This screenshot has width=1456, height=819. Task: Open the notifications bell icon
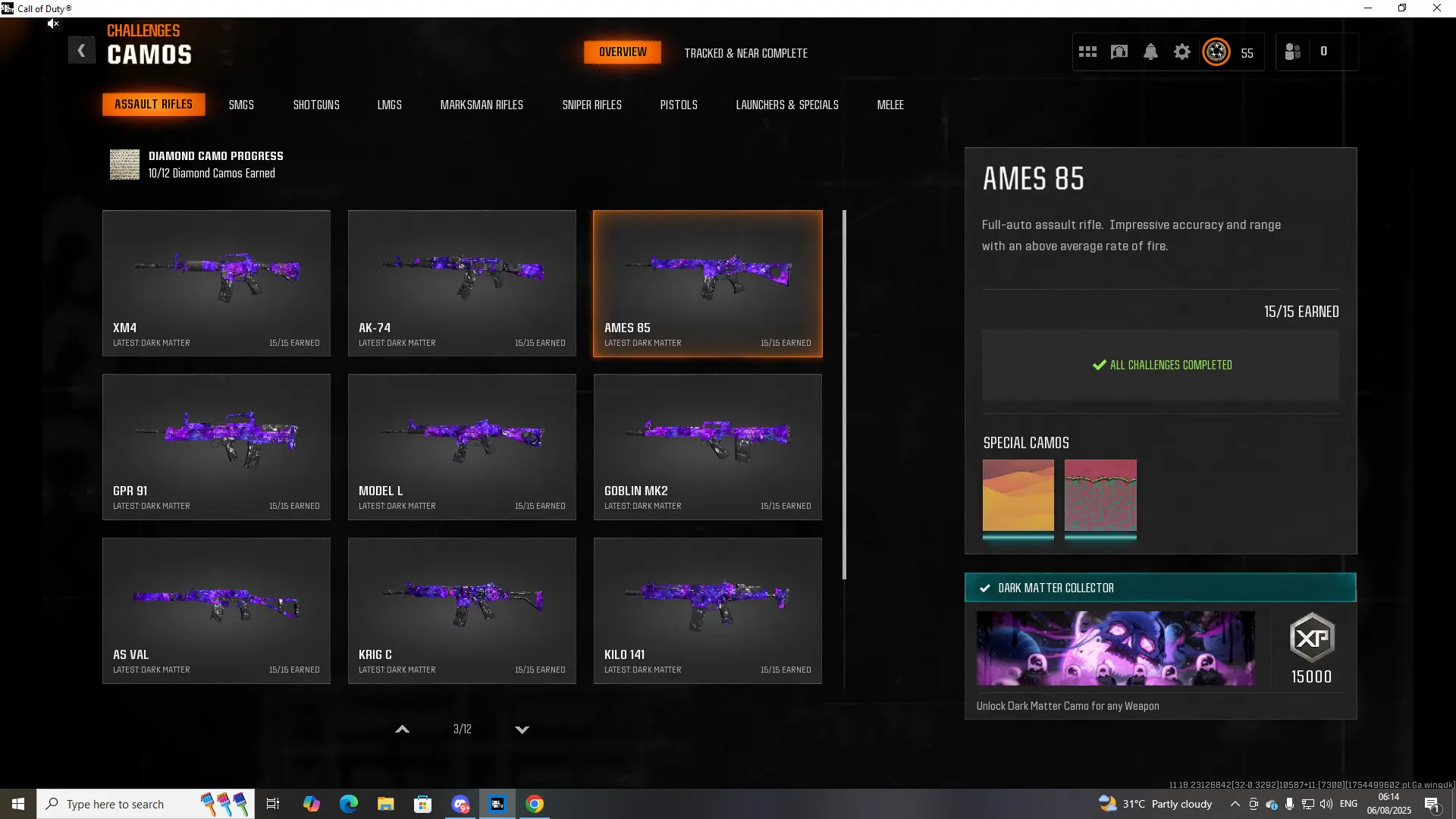pos(1150,52)
